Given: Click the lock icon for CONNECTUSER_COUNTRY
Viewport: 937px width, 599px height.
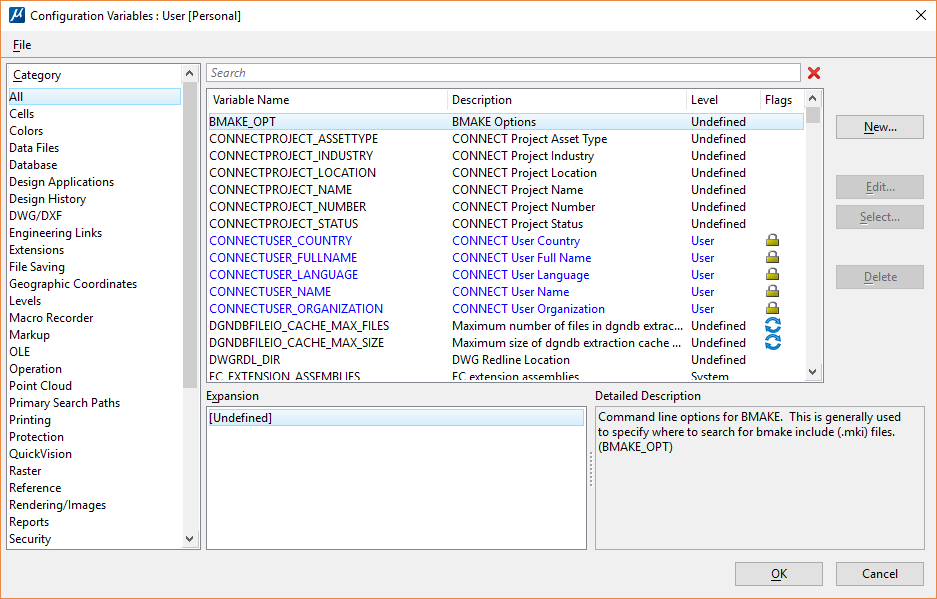Looking at the screenshot, I should click(772, 241).
